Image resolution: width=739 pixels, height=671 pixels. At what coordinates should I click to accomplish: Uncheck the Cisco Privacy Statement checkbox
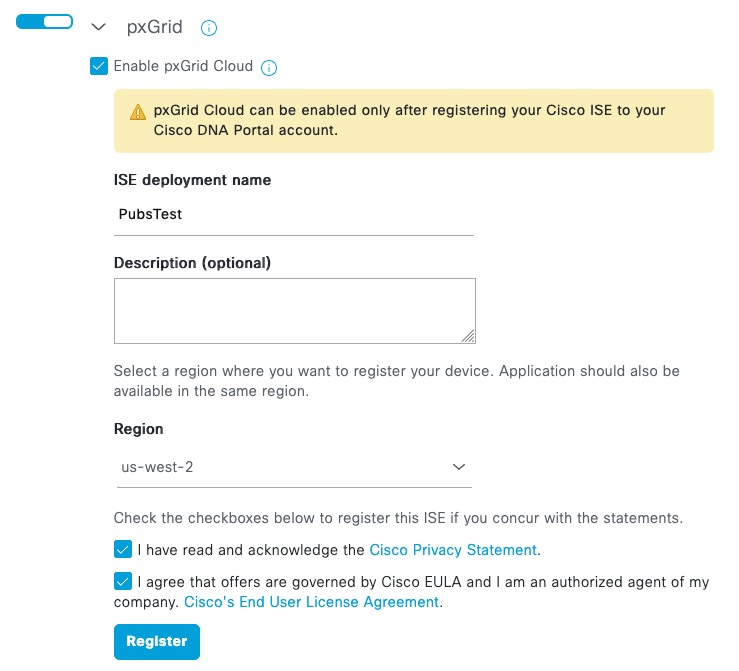point(123,549)
